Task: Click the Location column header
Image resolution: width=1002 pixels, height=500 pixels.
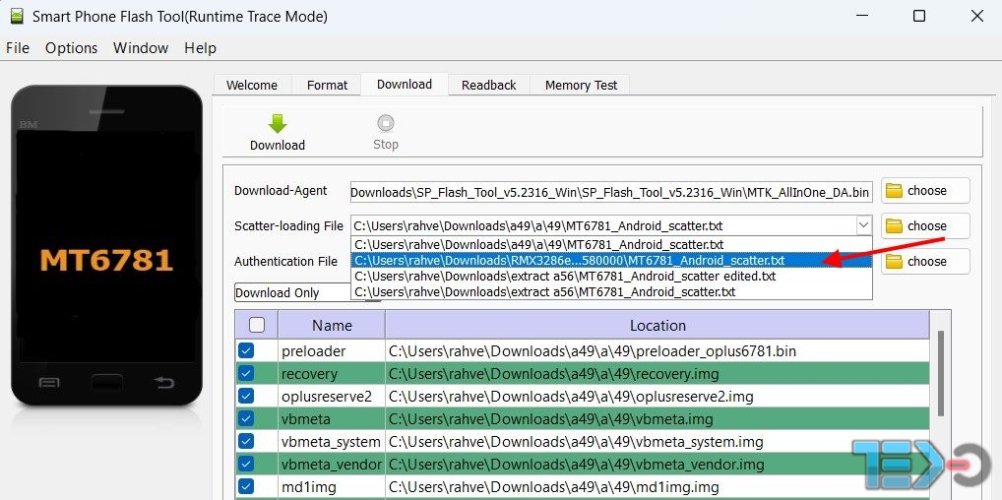Action: (x=658, y=325)
